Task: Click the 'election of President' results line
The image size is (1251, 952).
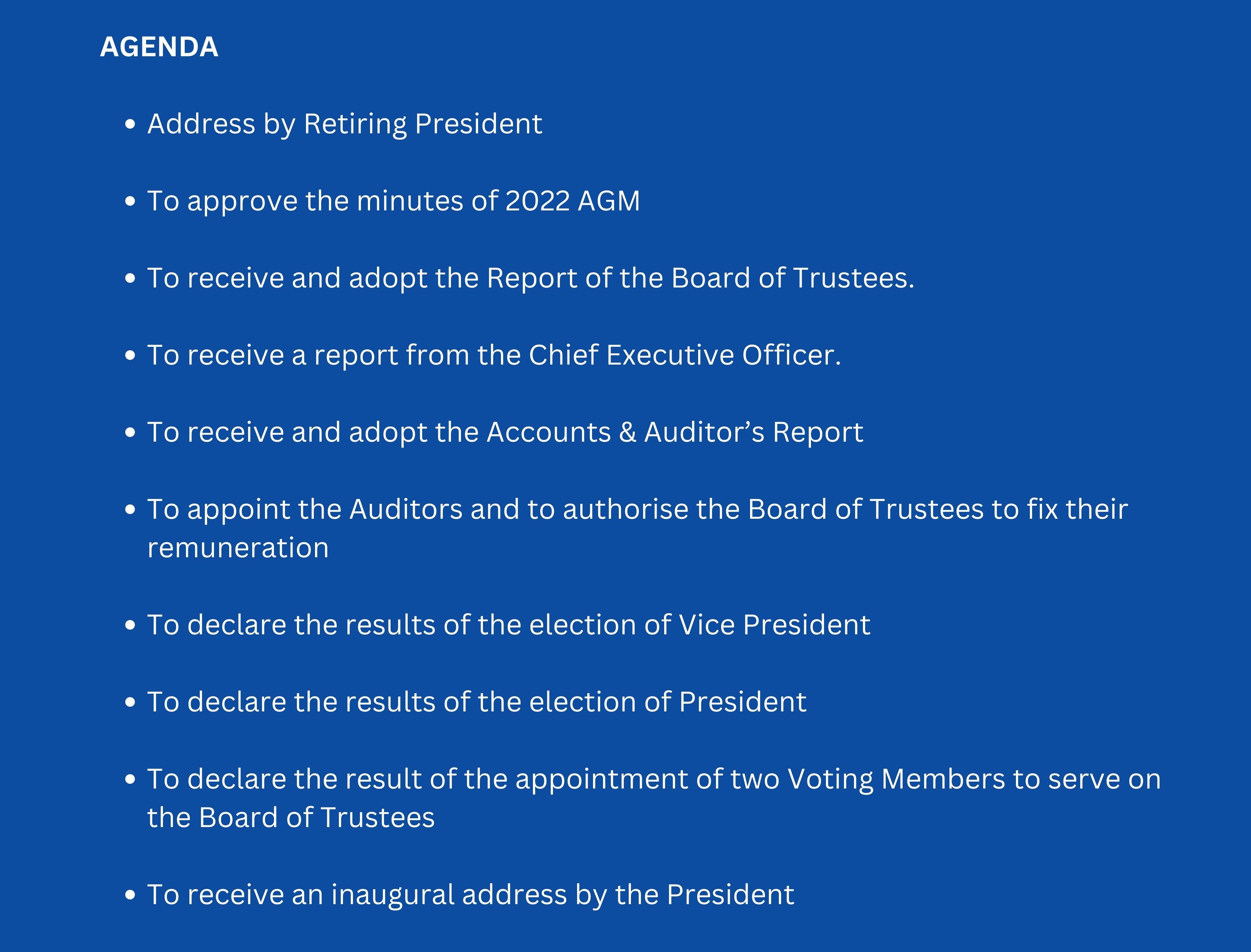Action: tap(477, 702)
